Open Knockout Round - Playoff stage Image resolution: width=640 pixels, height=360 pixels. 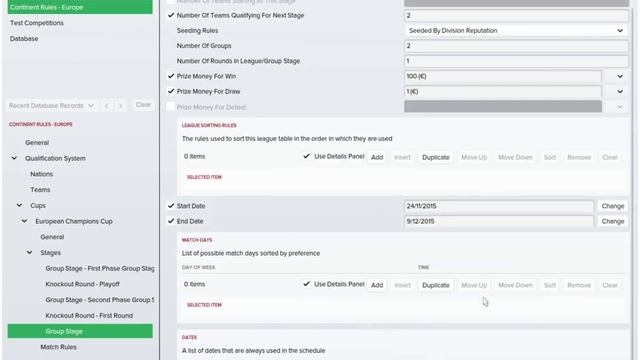82,284
